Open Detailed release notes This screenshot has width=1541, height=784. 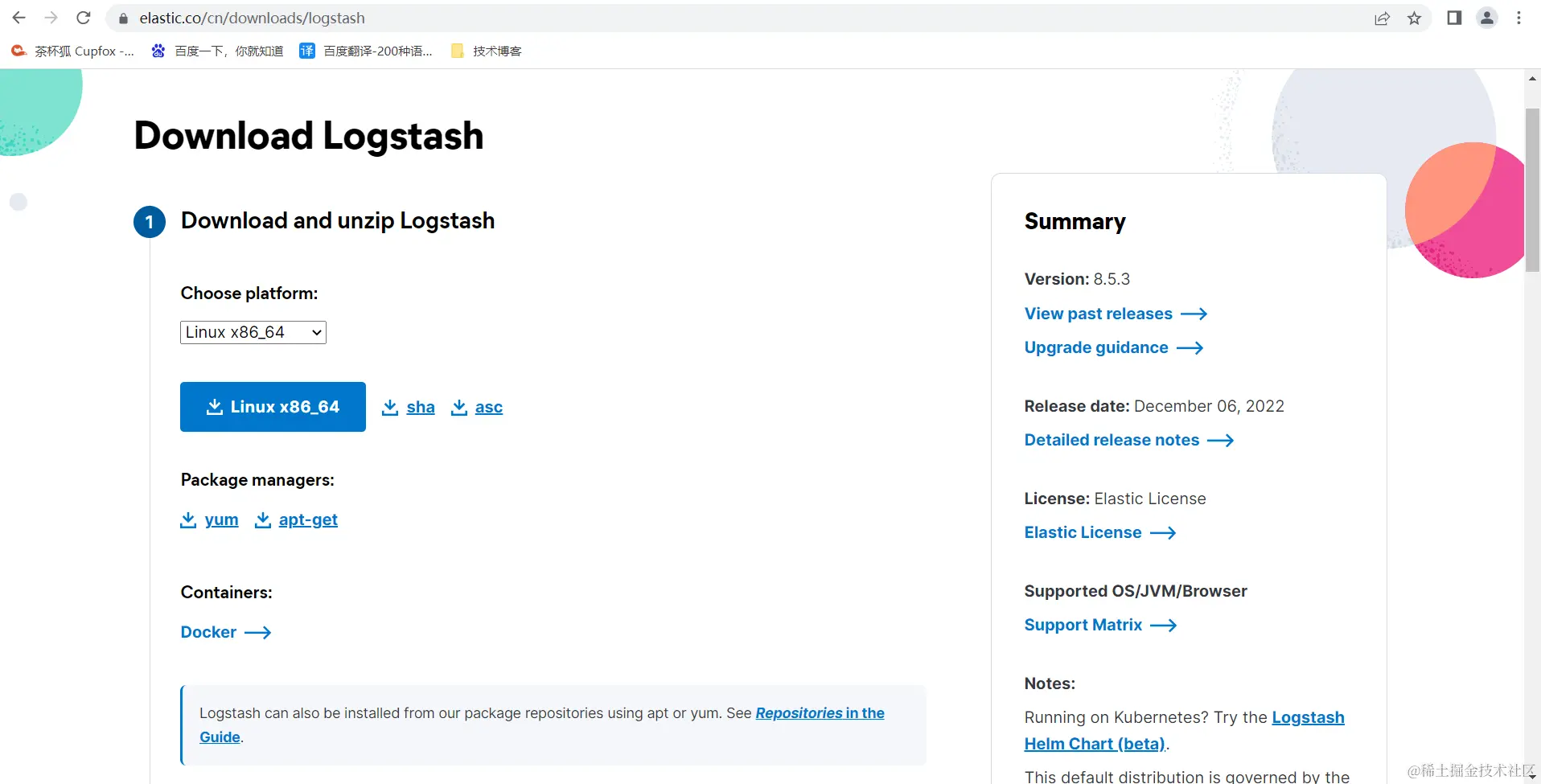tap(1129, 440)
